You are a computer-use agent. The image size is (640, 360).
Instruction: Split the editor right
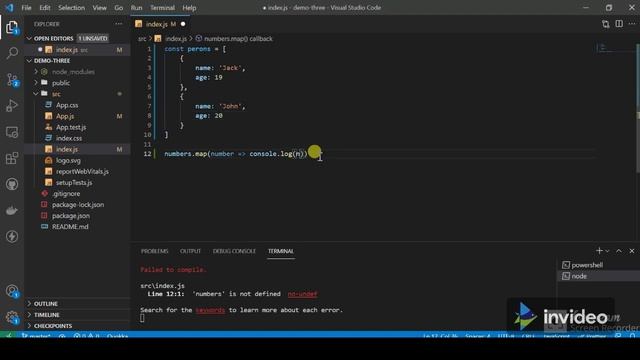619,24
